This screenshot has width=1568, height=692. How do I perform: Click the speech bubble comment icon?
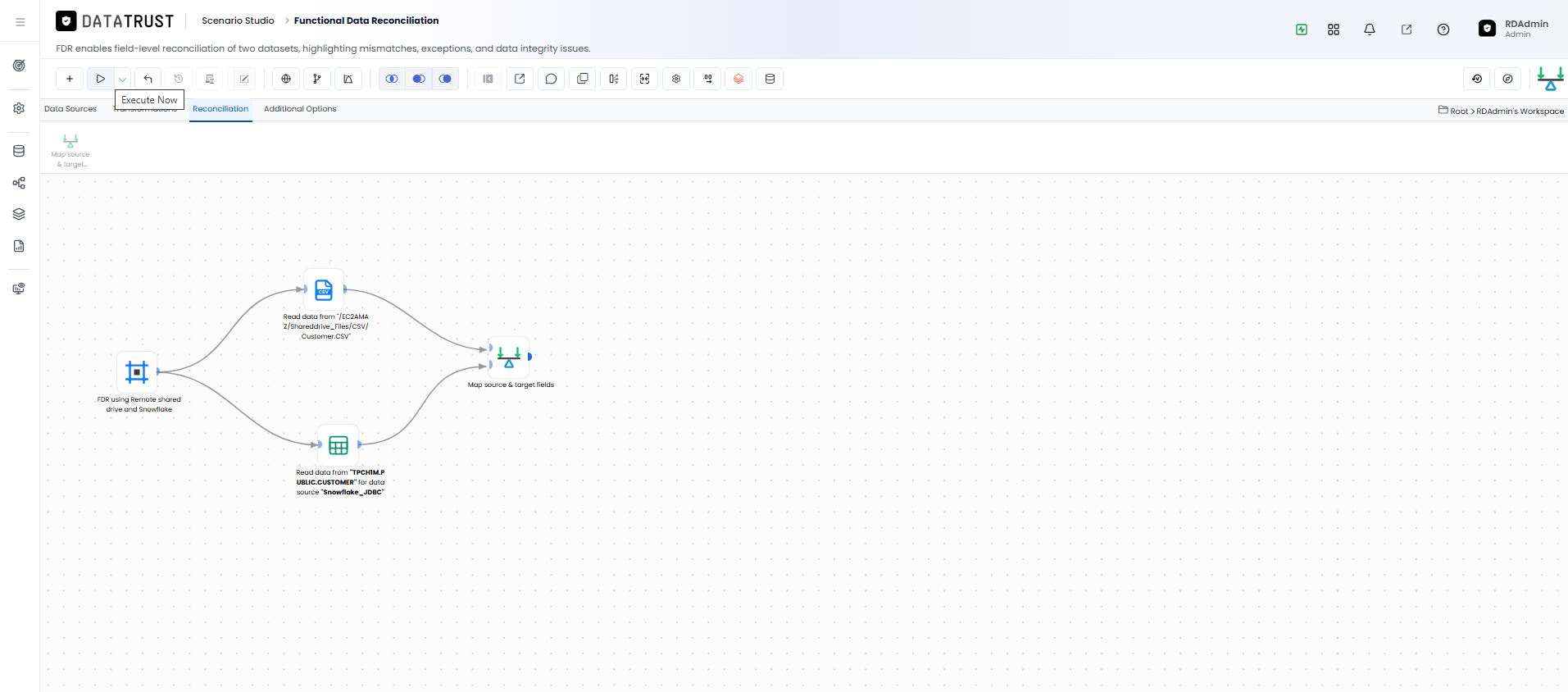coord(551,79)
